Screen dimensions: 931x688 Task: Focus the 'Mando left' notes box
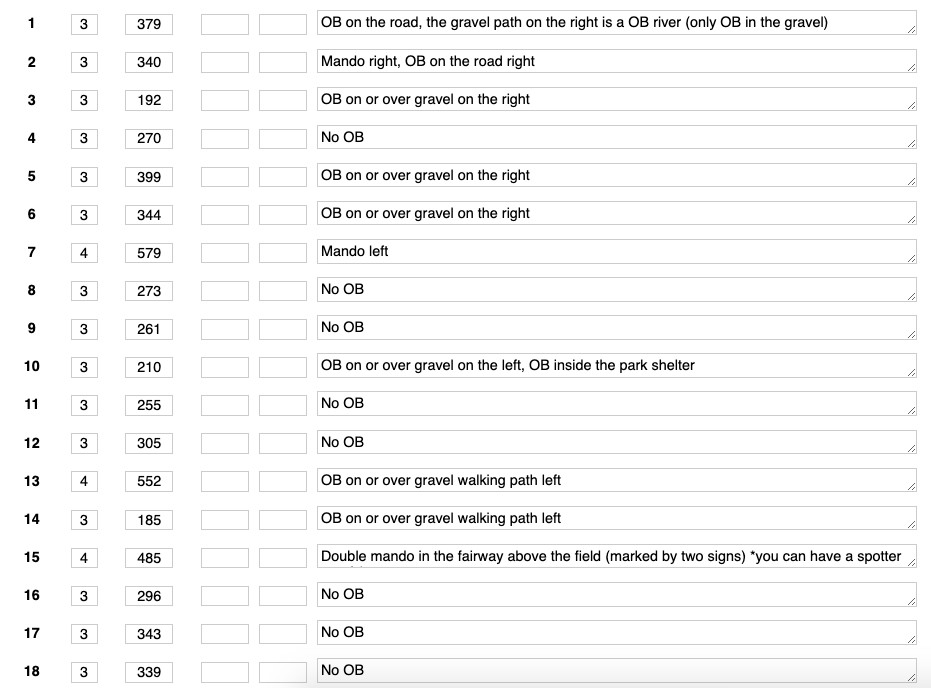(615, 252)
